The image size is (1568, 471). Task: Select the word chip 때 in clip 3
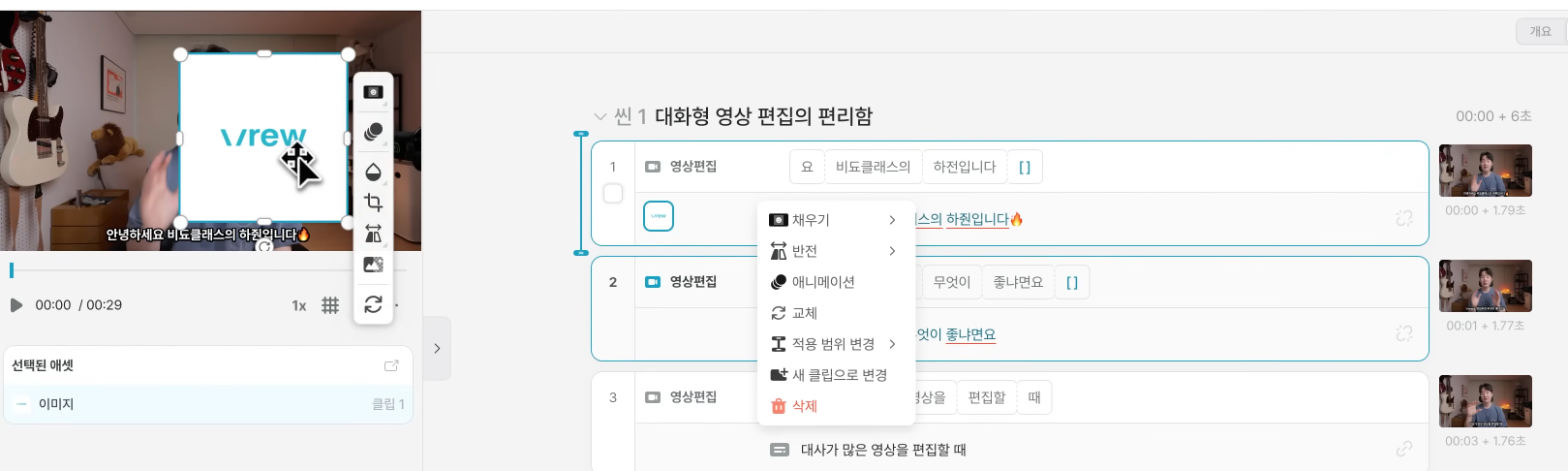pyautogui.click(x=1034, y=397)
